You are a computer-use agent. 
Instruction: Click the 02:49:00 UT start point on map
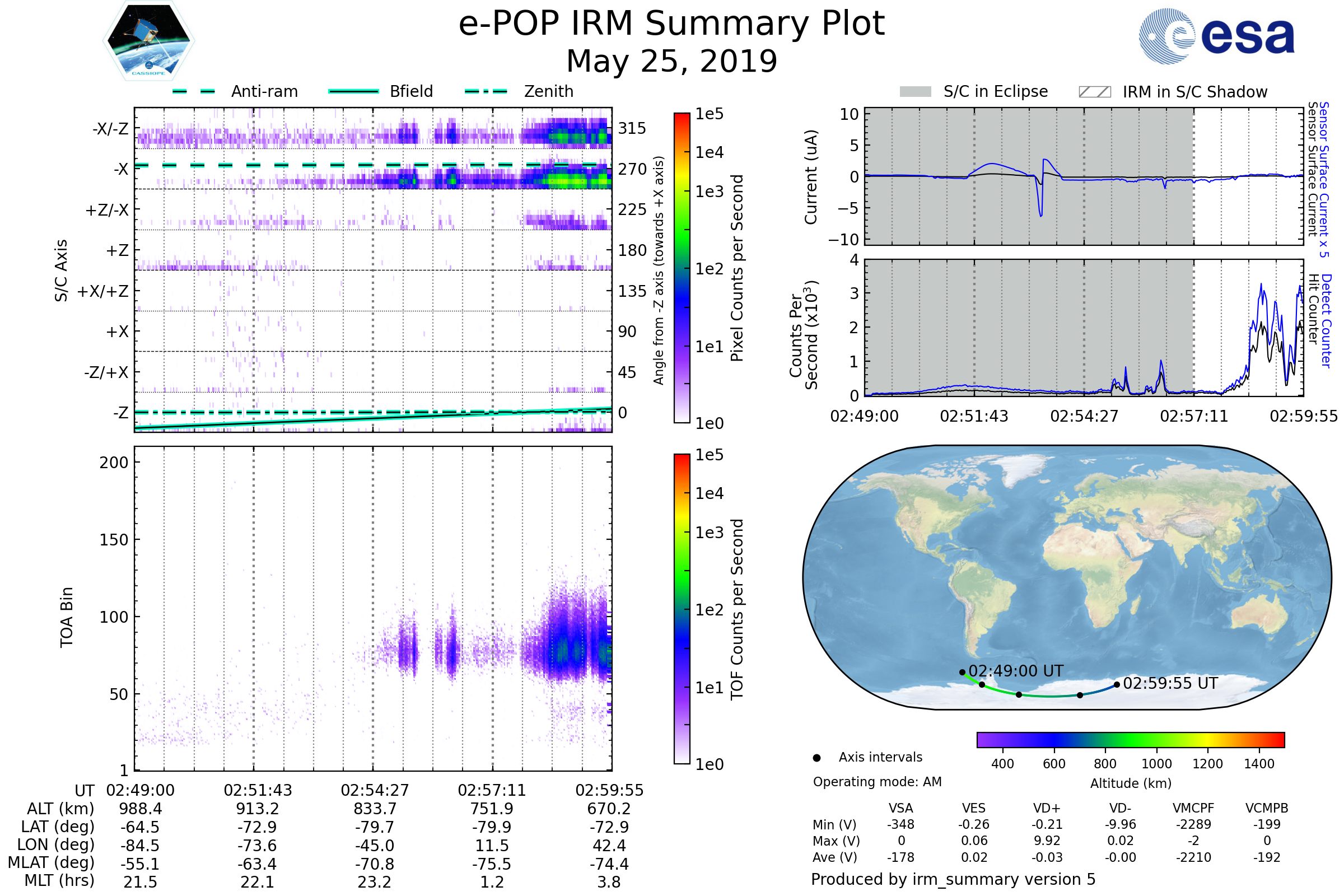click(962, 673)
